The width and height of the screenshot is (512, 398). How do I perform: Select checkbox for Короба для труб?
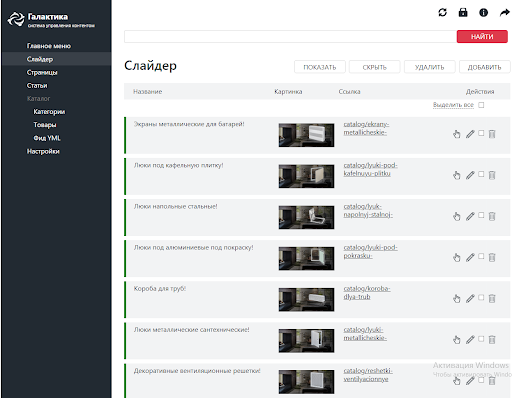(x=481, y=297)
